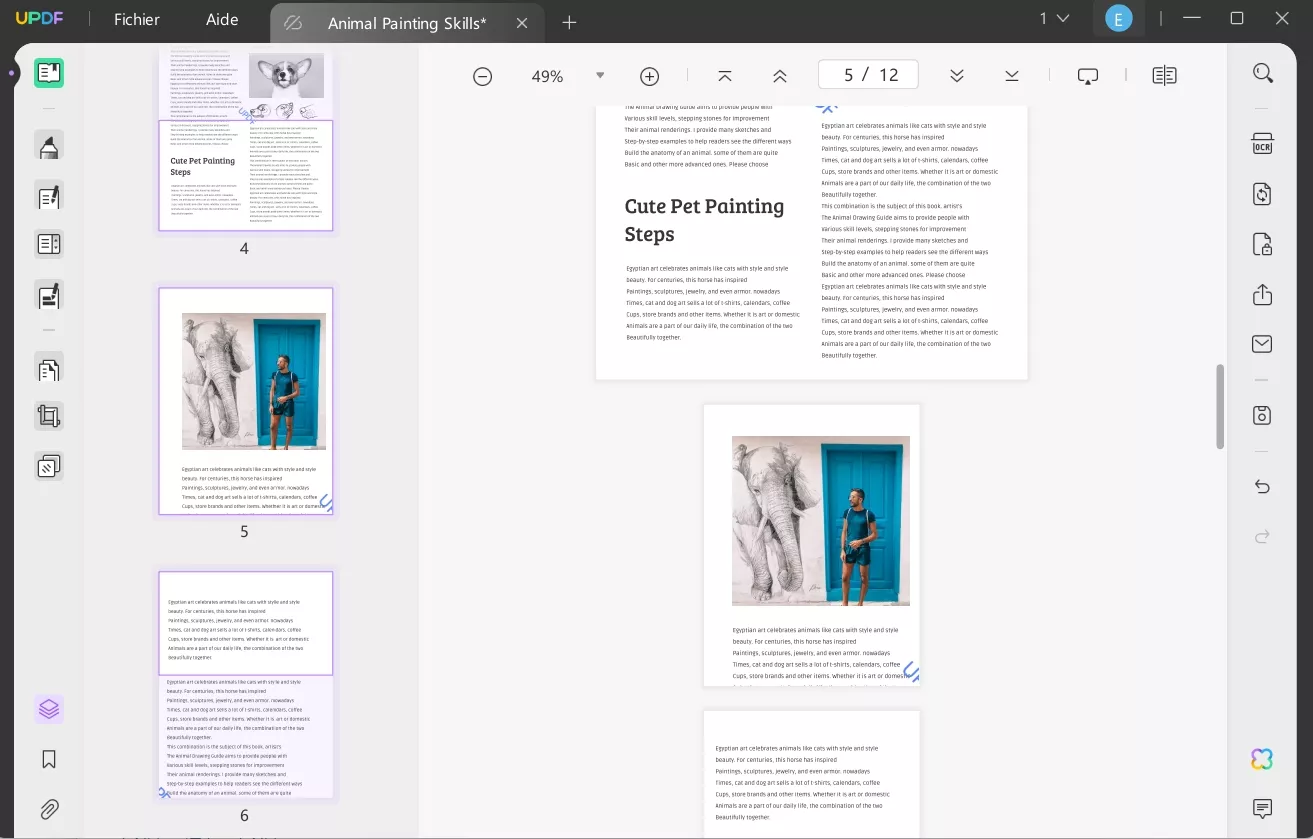1313x839 pixels.
Task: Switch to the Animal Painting Skills tab
Action: (x=407, y=22)
